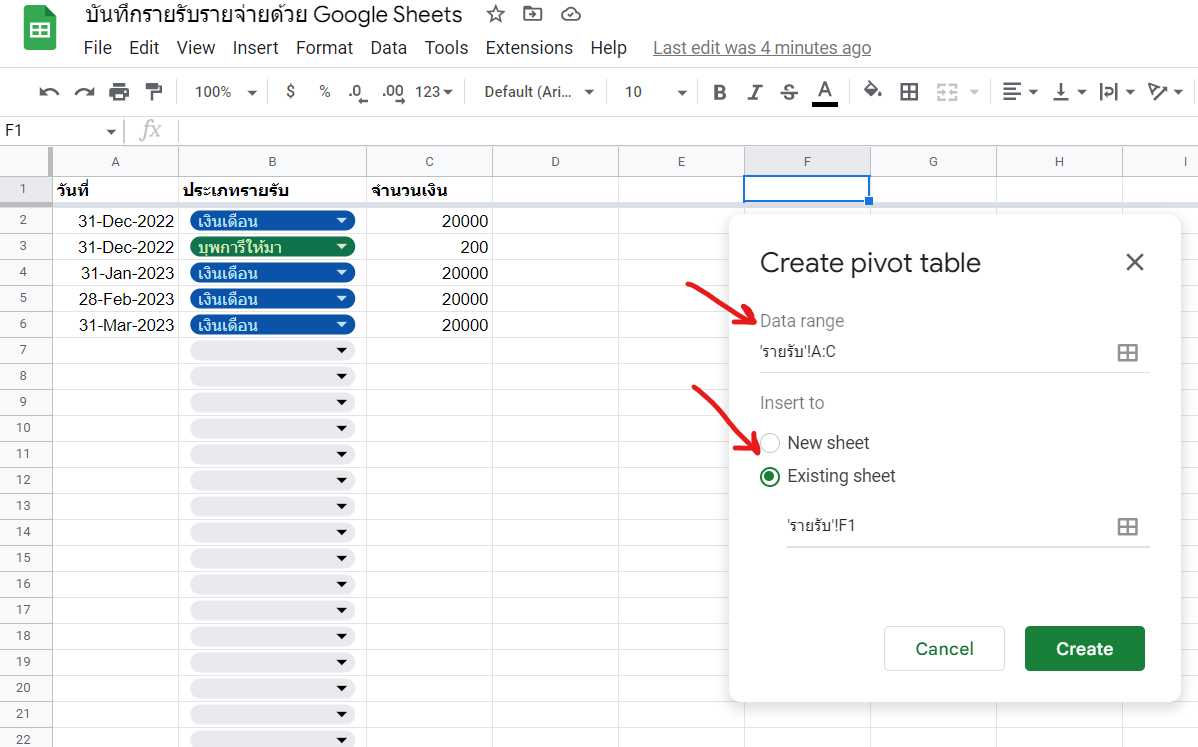Open the Fill color picker
Screen dimensions: 1198x747
pos(871,91)
